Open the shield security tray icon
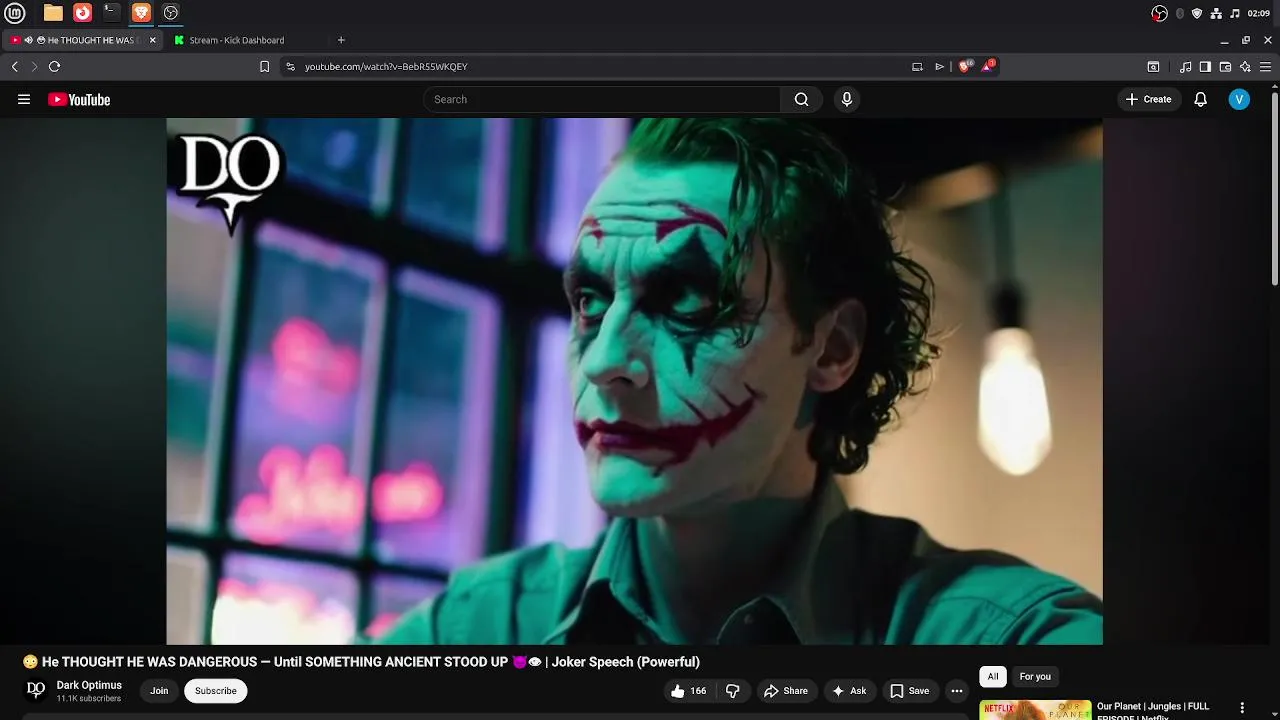 coord(1197,13)
